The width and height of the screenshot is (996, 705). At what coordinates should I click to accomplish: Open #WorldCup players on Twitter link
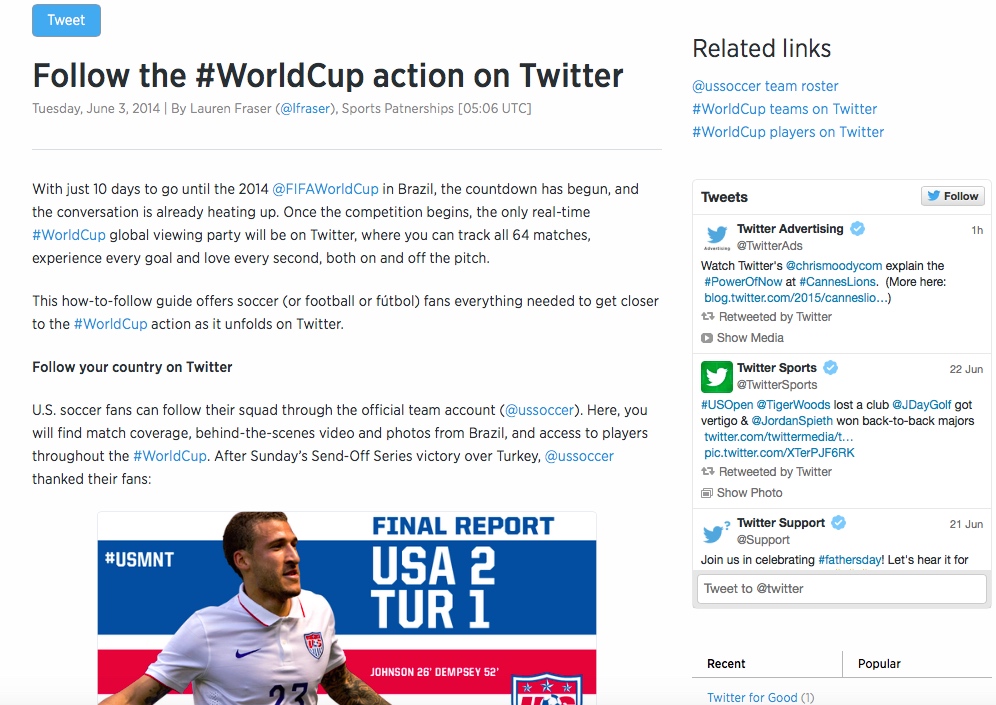[788, 132]
